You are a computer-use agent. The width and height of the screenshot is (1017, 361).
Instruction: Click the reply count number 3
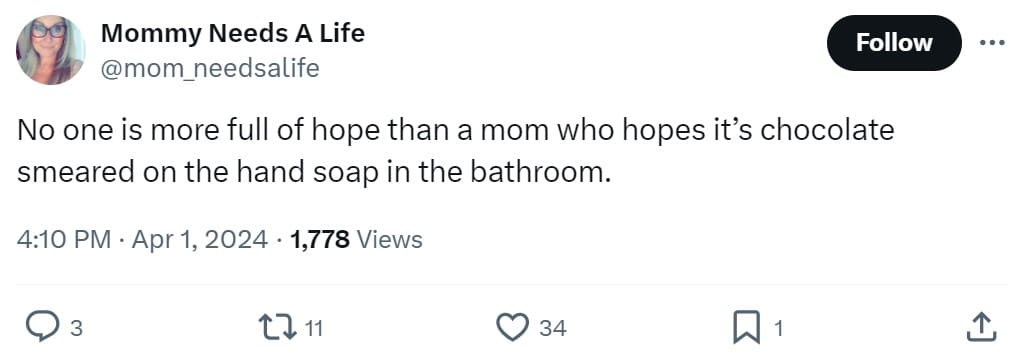[x=75, y=329]
